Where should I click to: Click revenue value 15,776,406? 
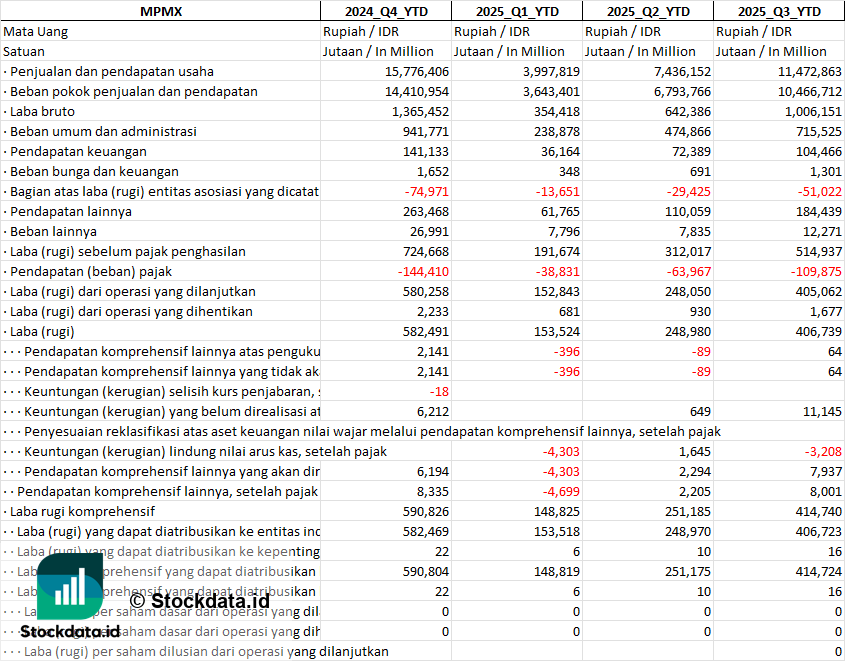point(417,72)
